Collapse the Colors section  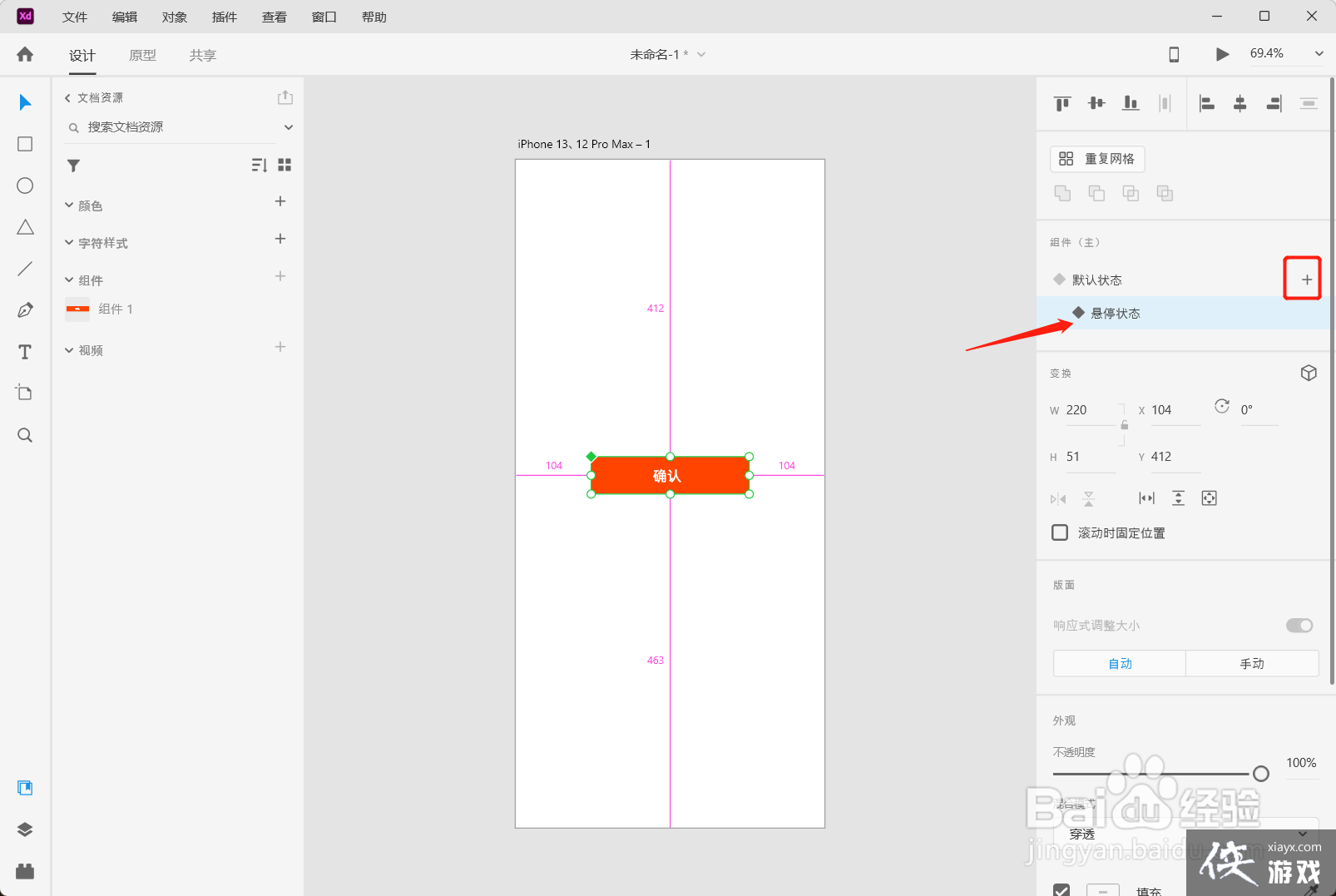[x=69, y=205]
